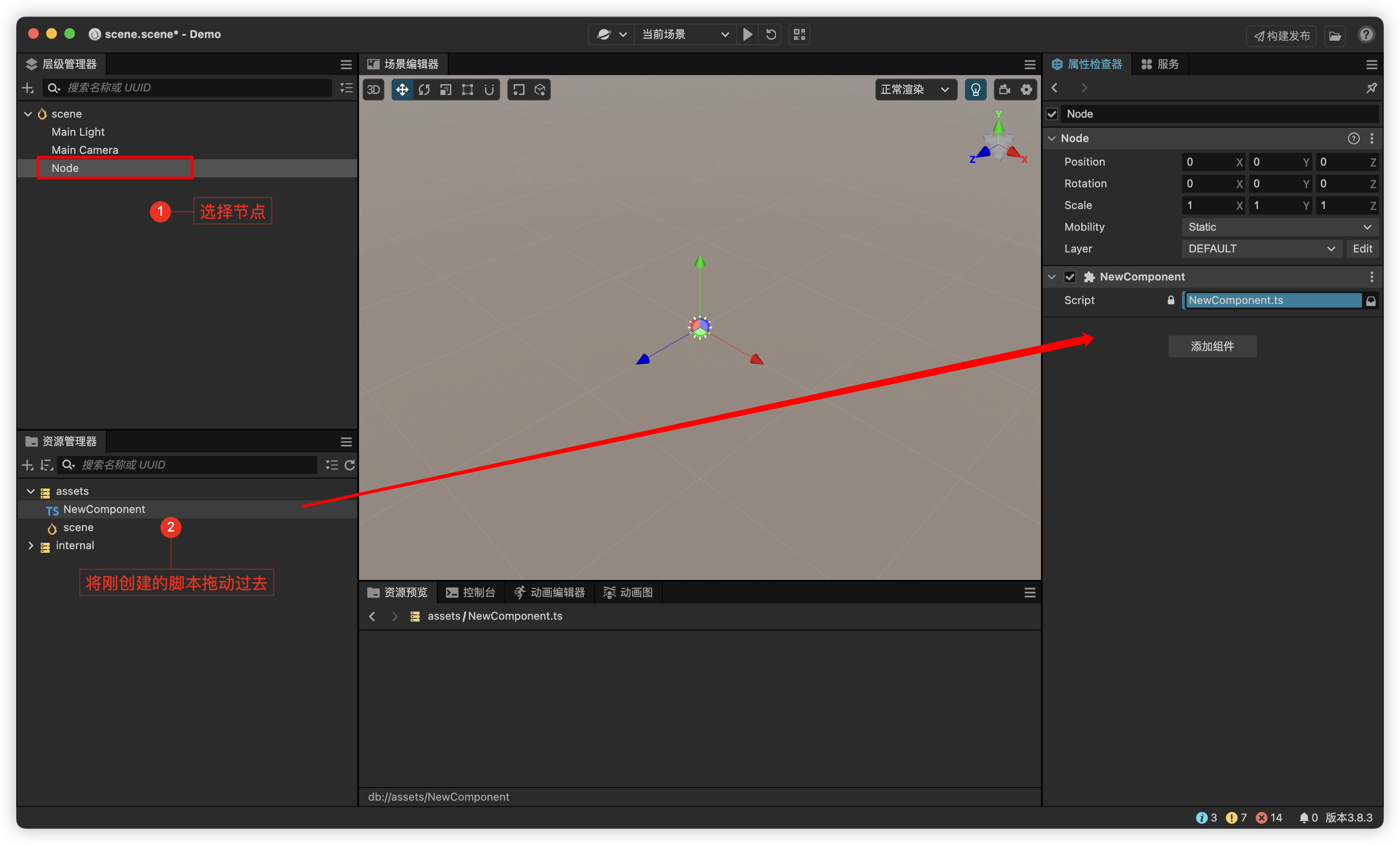This screenshot has height=845, width=1400.
Task: Refresh the asset manager list
Action: tap(350, 465)
